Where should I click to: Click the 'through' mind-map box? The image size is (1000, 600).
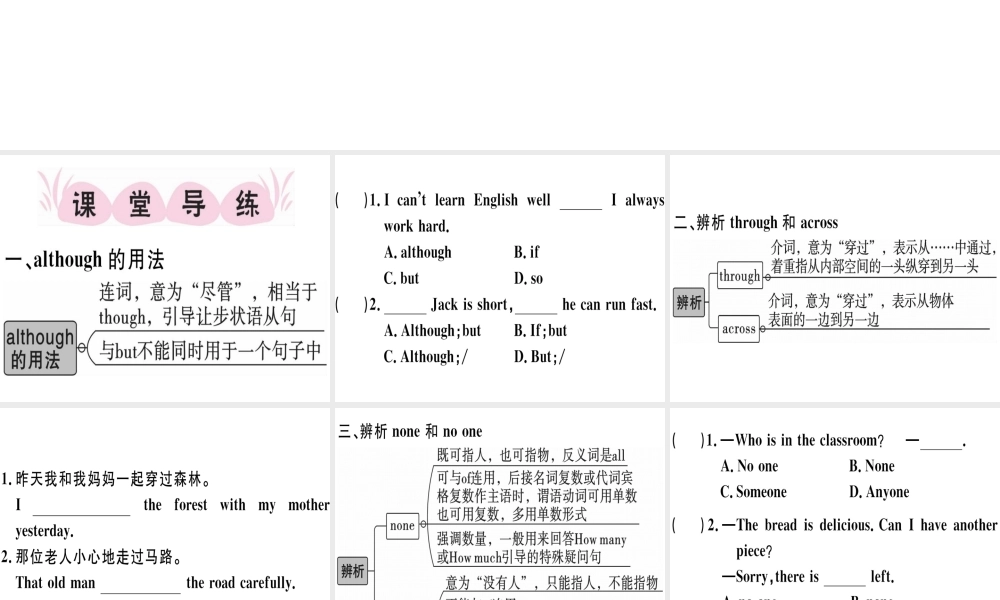(740, 275)
